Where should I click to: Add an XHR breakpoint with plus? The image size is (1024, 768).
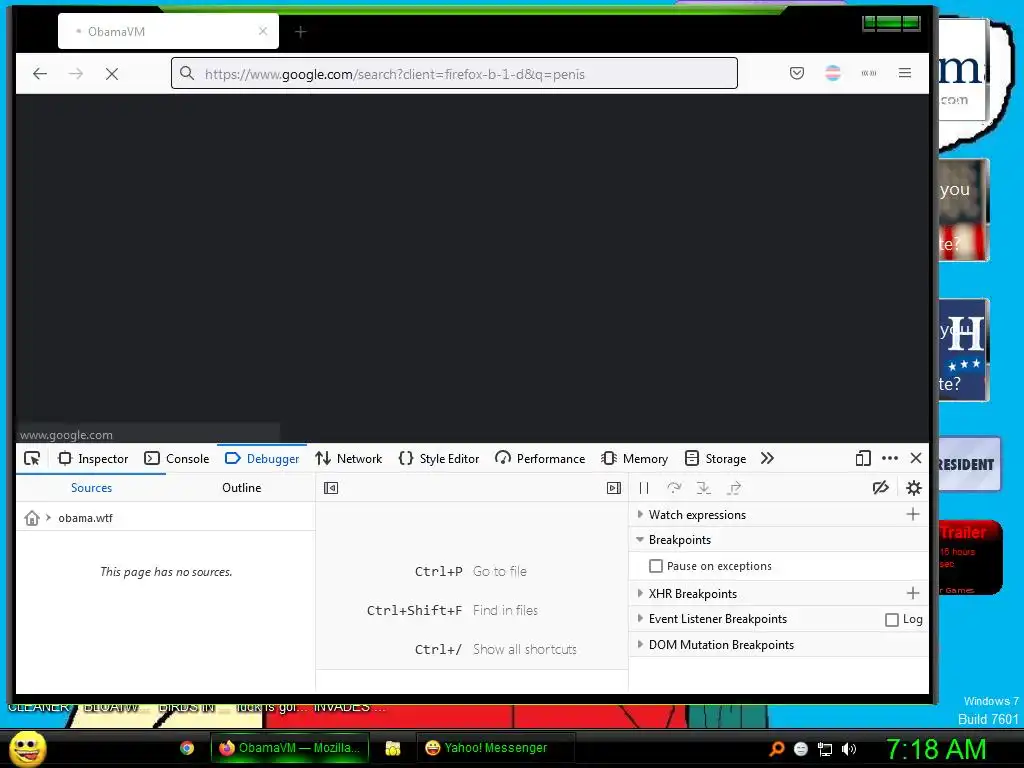913,593
